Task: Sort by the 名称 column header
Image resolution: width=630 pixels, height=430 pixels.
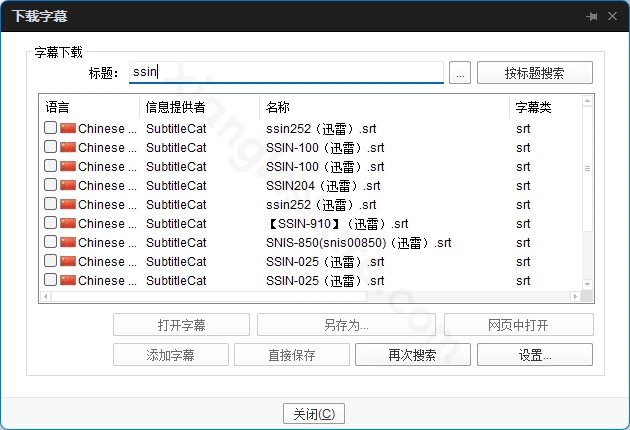Action: pos(385,107)
